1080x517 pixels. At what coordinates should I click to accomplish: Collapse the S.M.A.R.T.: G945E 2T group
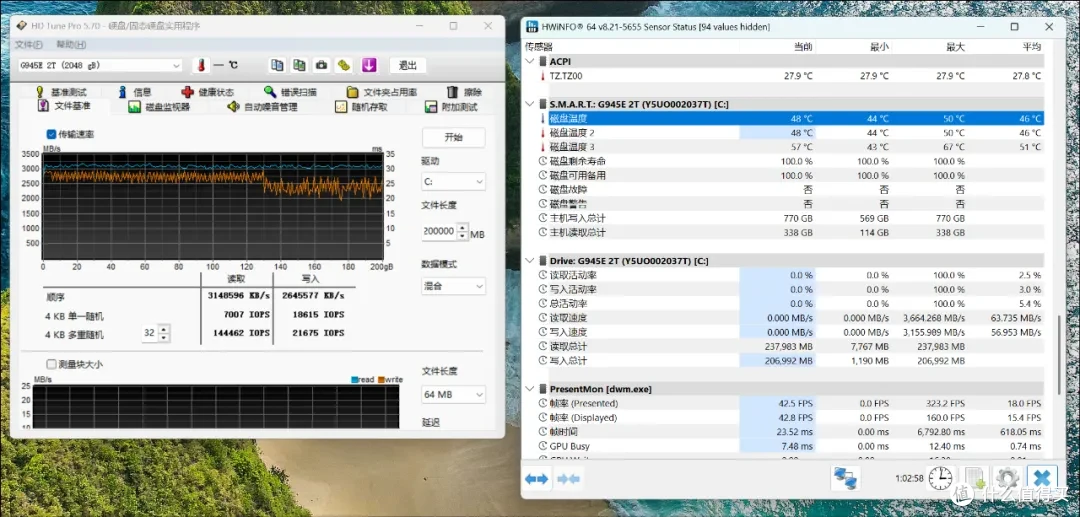(530, 104)
